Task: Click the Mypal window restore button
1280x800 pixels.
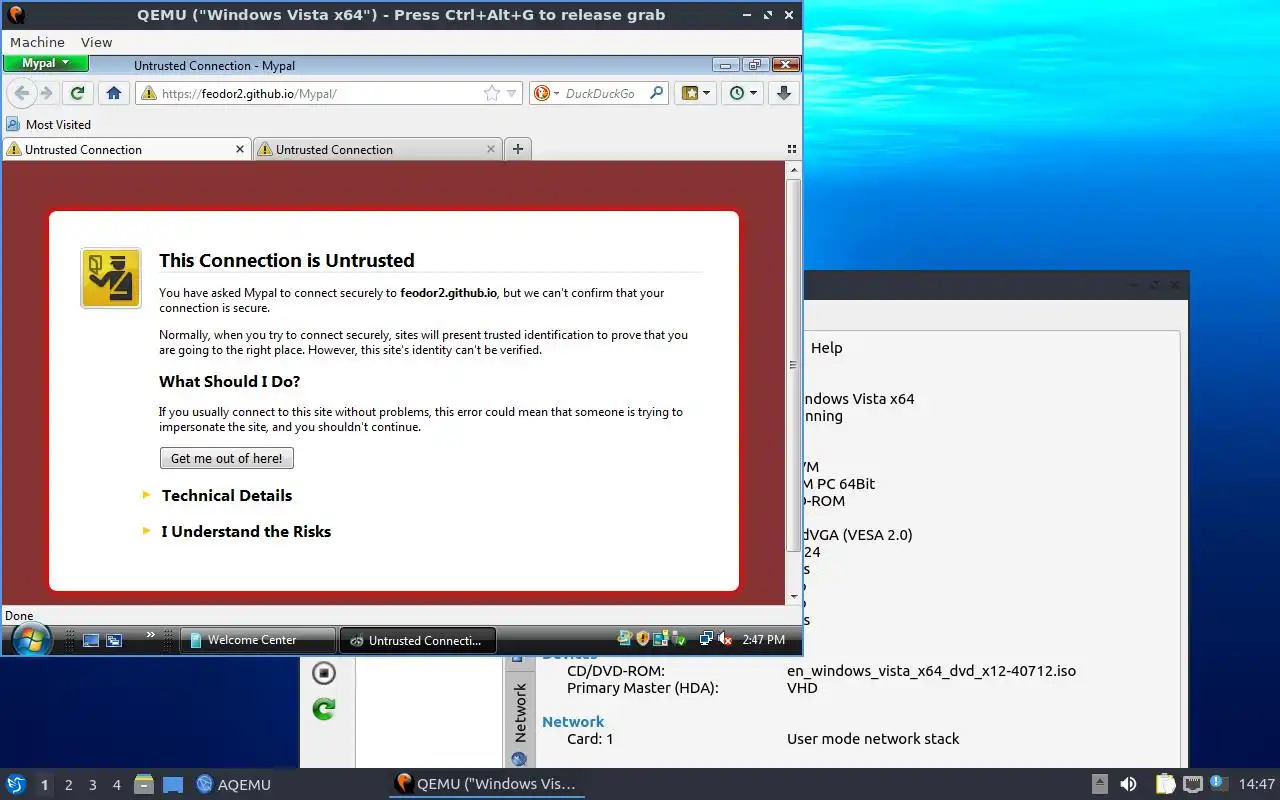Action: [x=755, y=64]
